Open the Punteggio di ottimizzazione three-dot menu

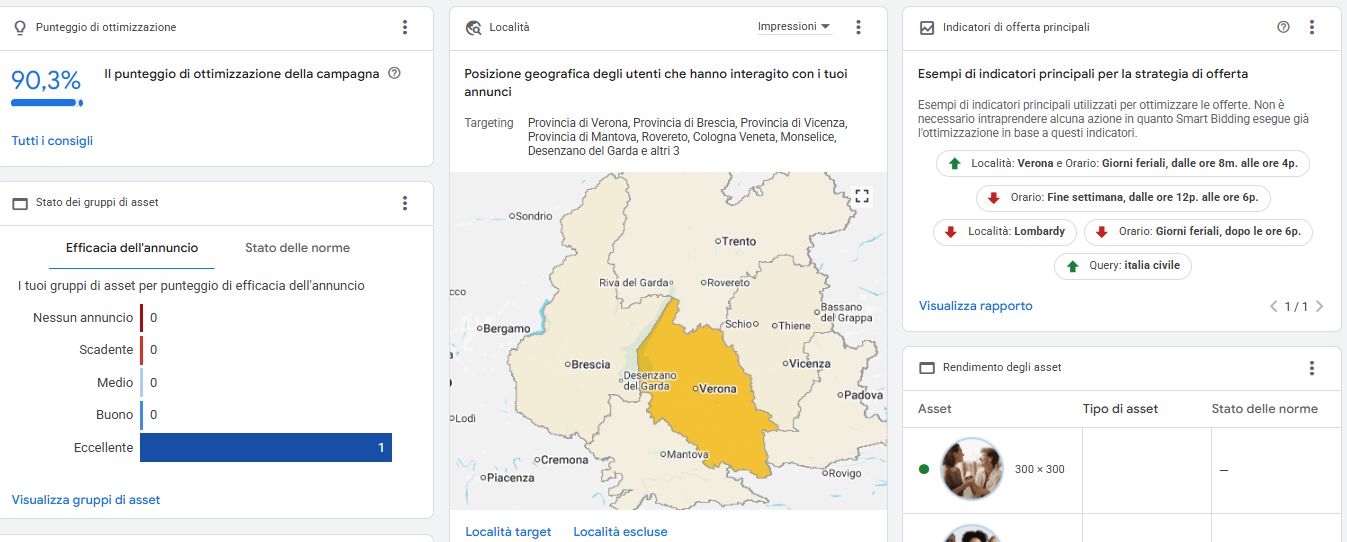click(x=405, y=28)
